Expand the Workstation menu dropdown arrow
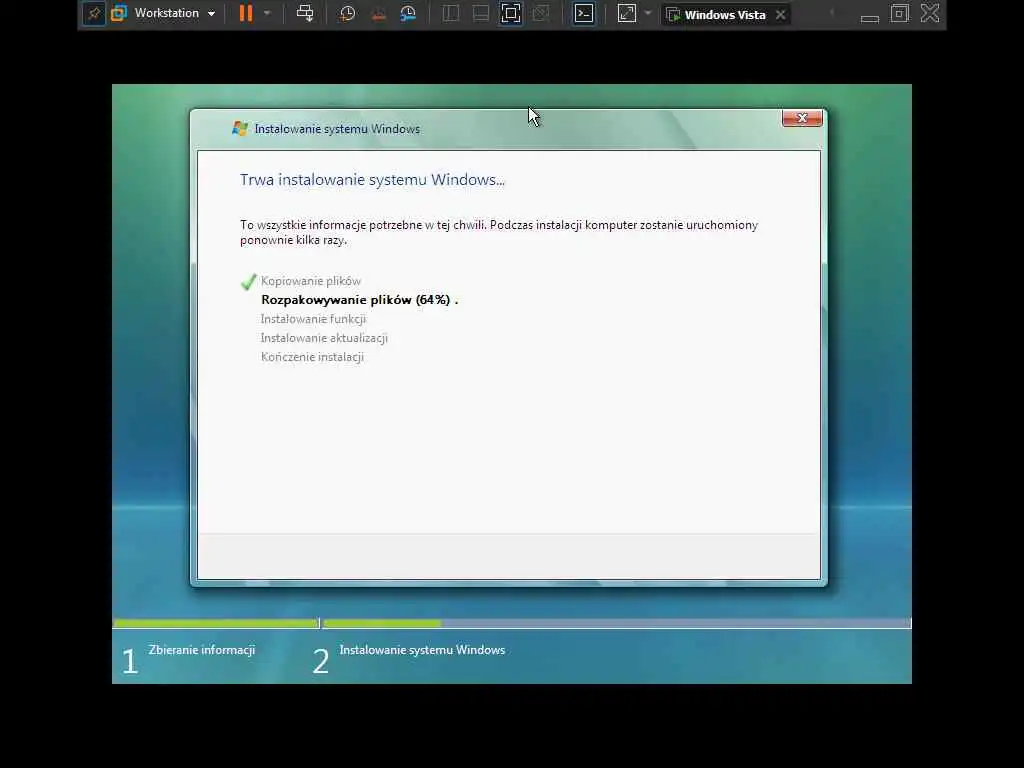Image resolution: width=1024 pixels, height=768 pixels. point(212,14)
